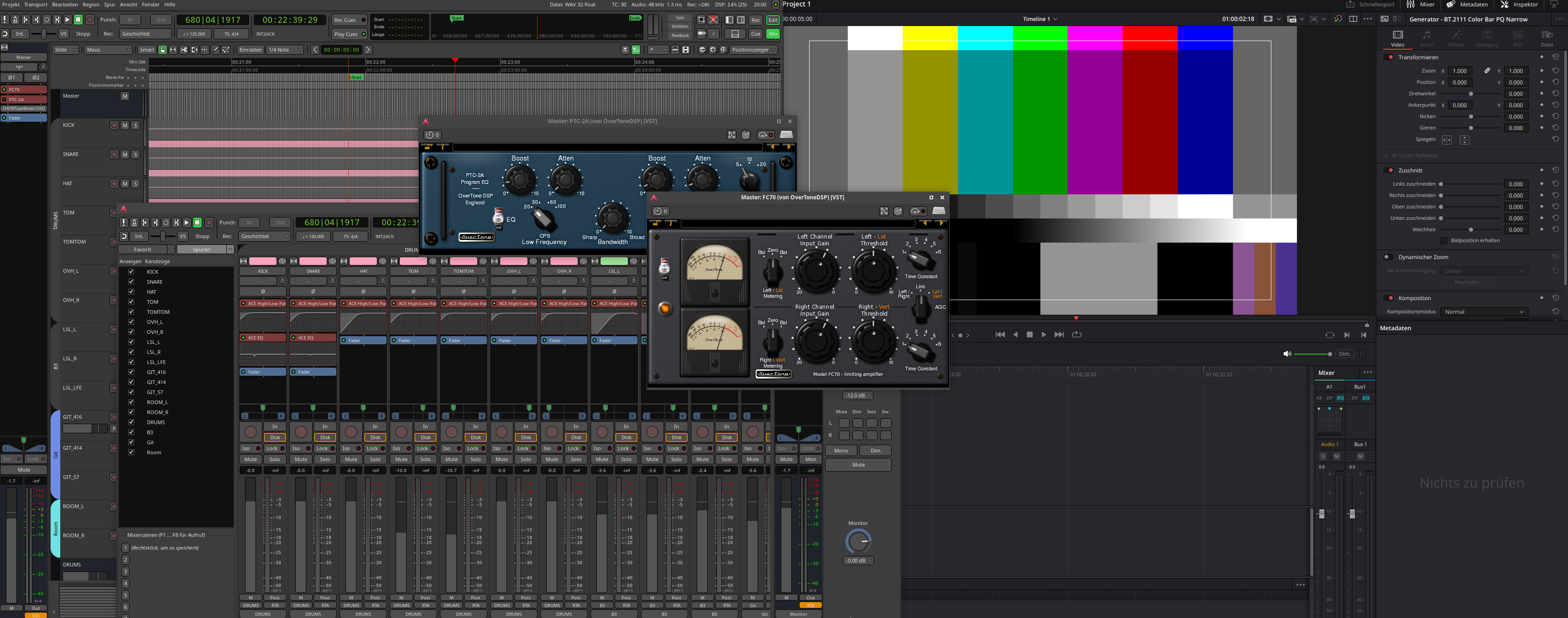The image size is (1568, 618).
Task: Click zoom out magnifier in Ardour editor toolbar
Action: tap(702, 50)
